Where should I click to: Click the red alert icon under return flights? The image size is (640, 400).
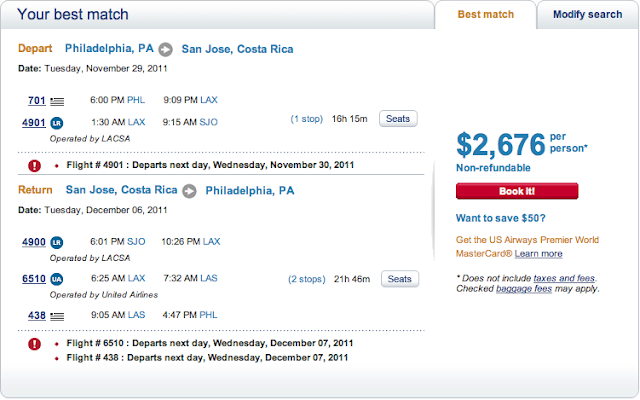point(34,343)
